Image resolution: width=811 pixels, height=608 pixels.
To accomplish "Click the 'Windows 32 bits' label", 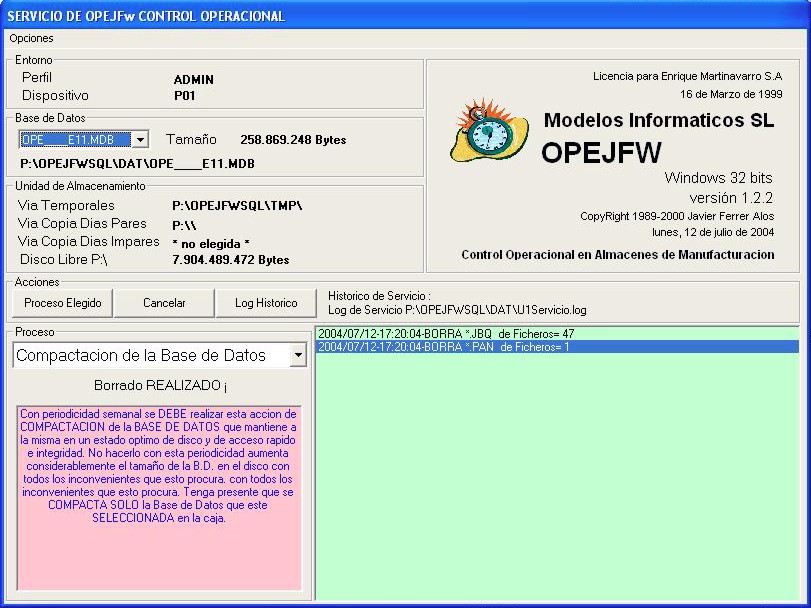I will click(x=718, y=178).
